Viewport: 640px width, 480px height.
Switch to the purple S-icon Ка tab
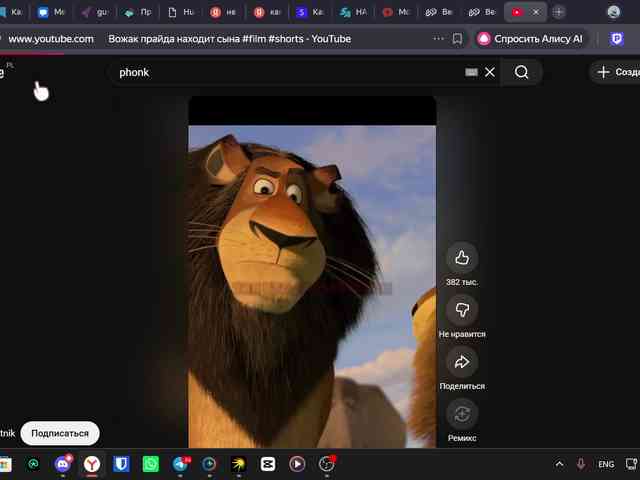(309, 12)
